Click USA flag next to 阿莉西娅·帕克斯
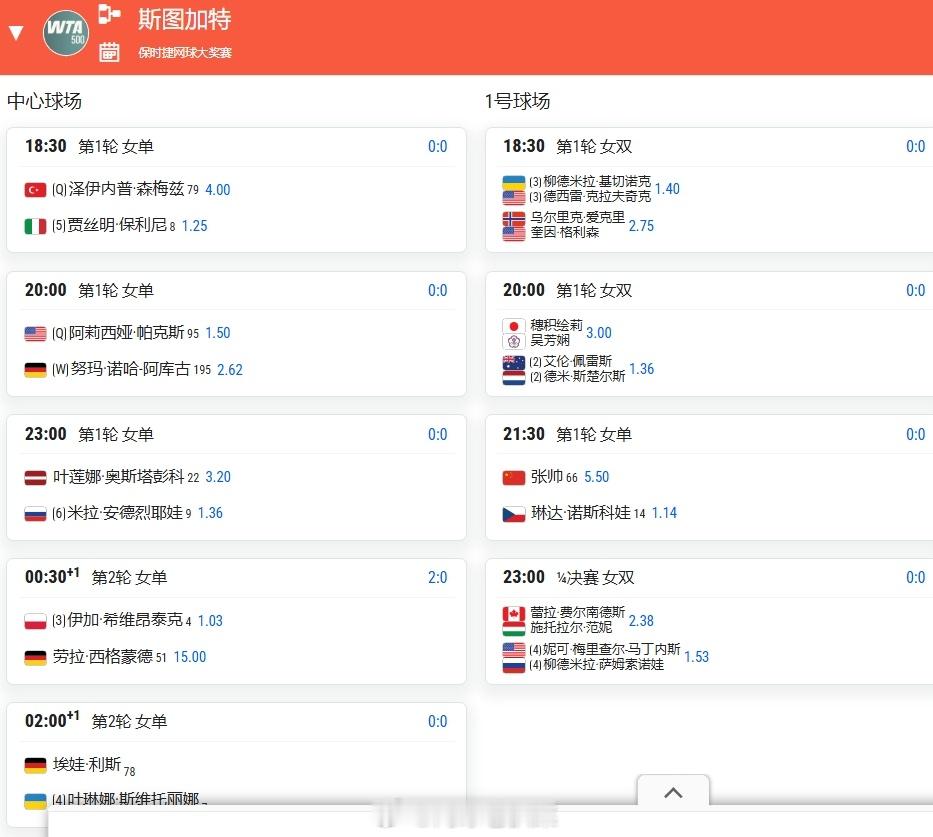 35,334
